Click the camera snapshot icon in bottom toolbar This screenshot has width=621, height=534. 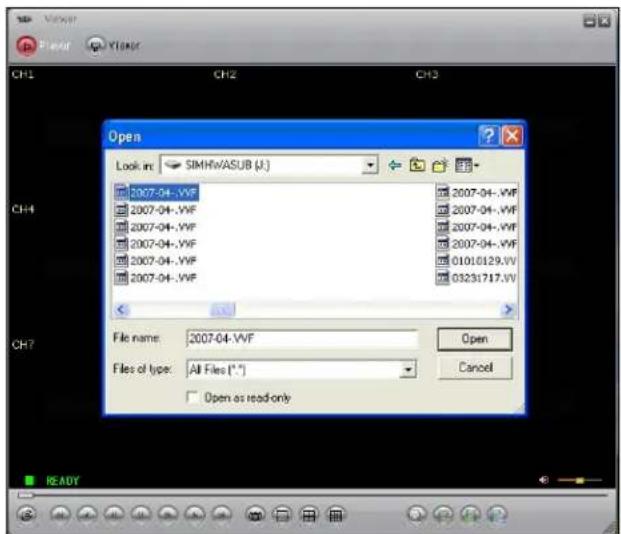[254, 514]
